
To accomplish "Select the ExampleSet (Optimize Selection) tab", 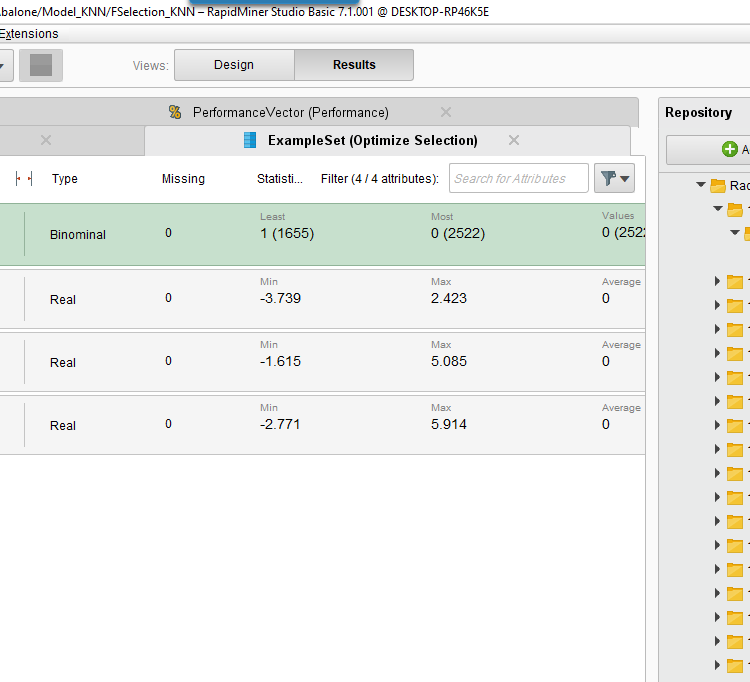I will tap(373, 140).
